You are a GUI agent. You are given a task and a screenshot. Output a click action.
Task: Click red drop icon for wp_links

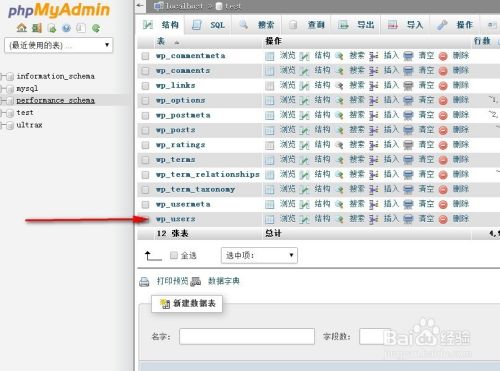tap(443, 86)
